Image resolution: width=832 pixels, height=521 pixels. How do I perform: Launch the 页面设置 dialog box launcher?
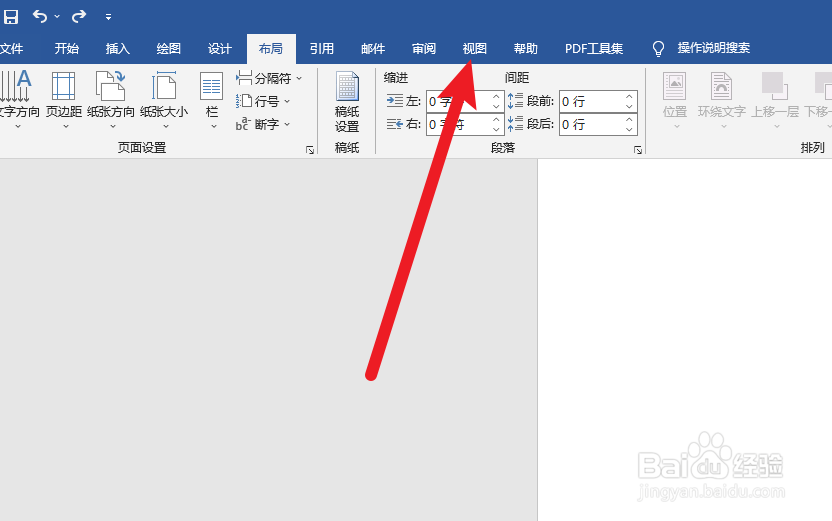click(x=310, y=150)
